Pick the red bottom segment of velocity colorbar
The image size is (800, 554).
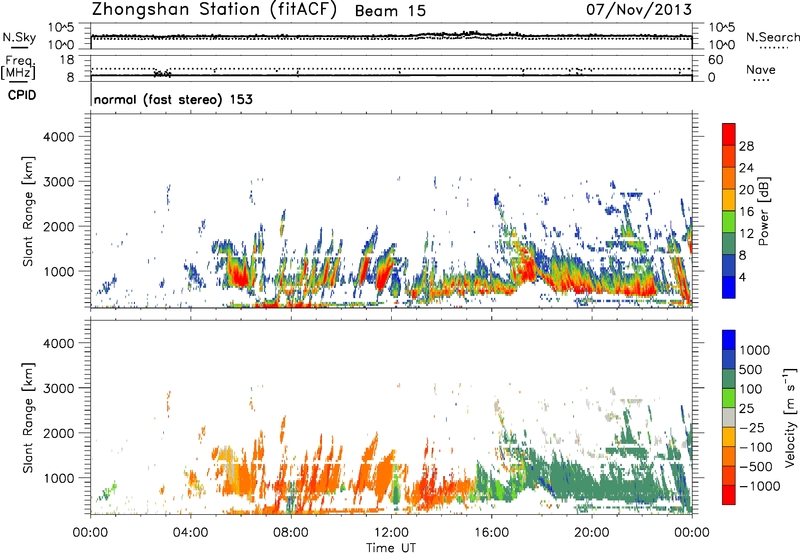729,495
